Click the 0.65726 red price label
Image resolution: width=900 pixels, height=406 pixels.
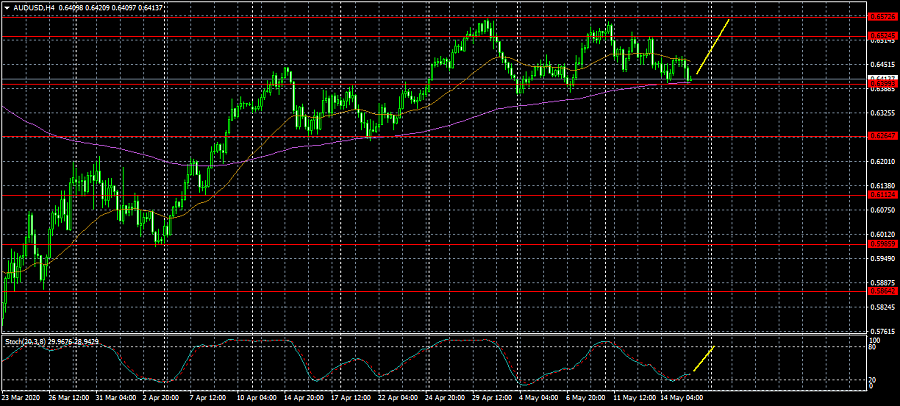(882, 17)
